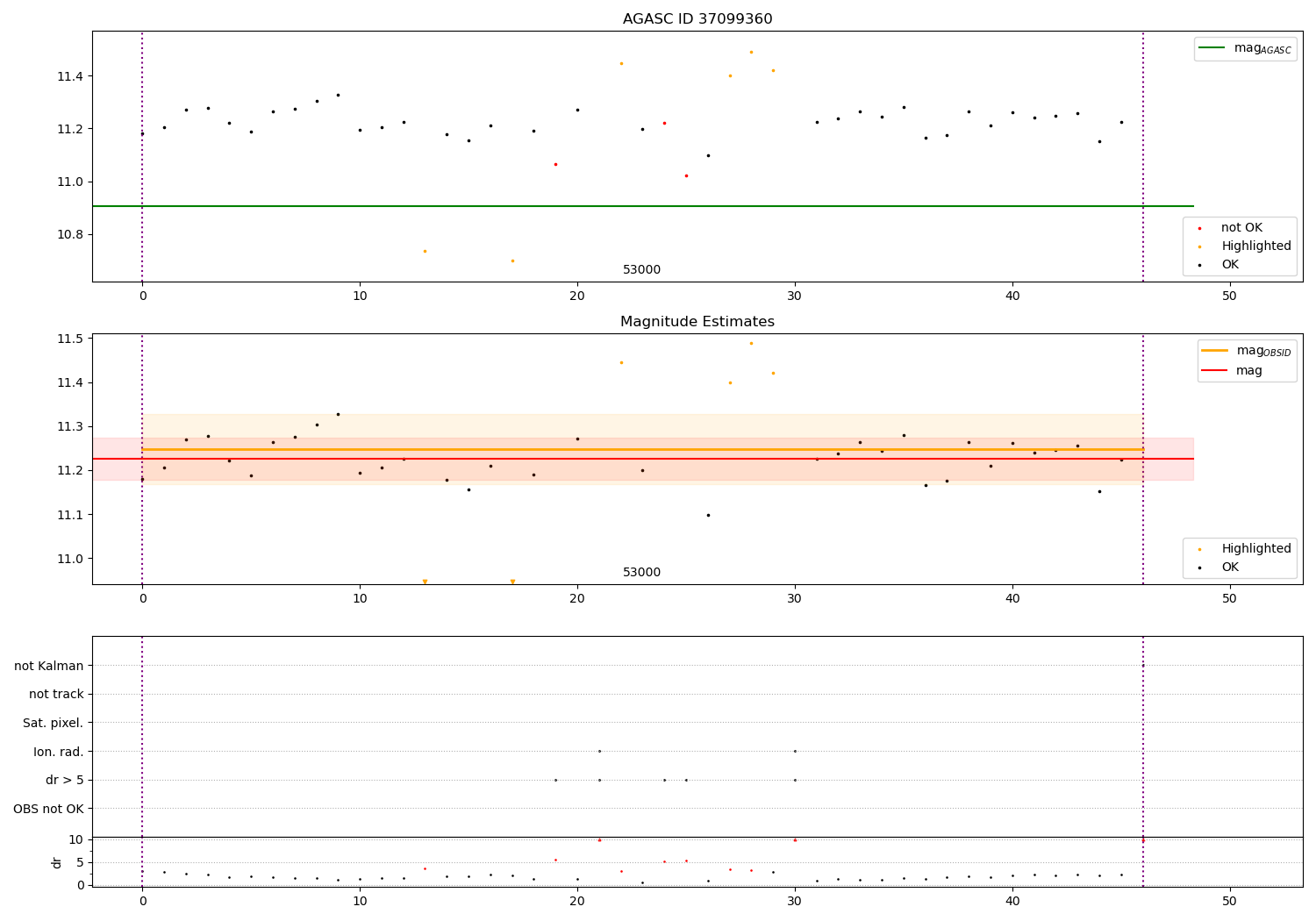Image resolution: width=1316 pixels, height=921 pixels.
Task: Click the 'Ion. rad.' axis label
Action: click(x=59, y=752)
